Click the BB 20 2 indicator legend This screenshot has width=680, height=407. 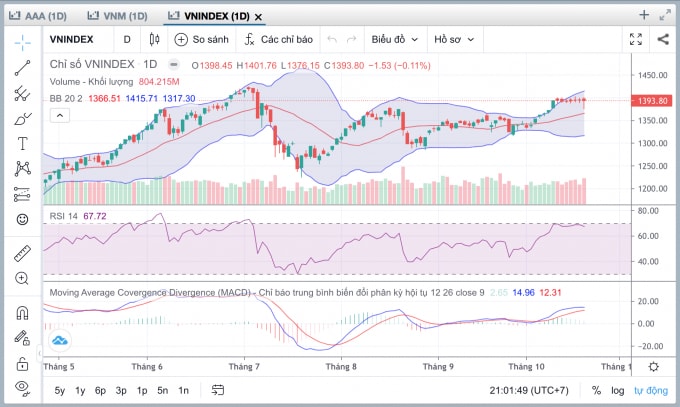click(x=66, y=98)
